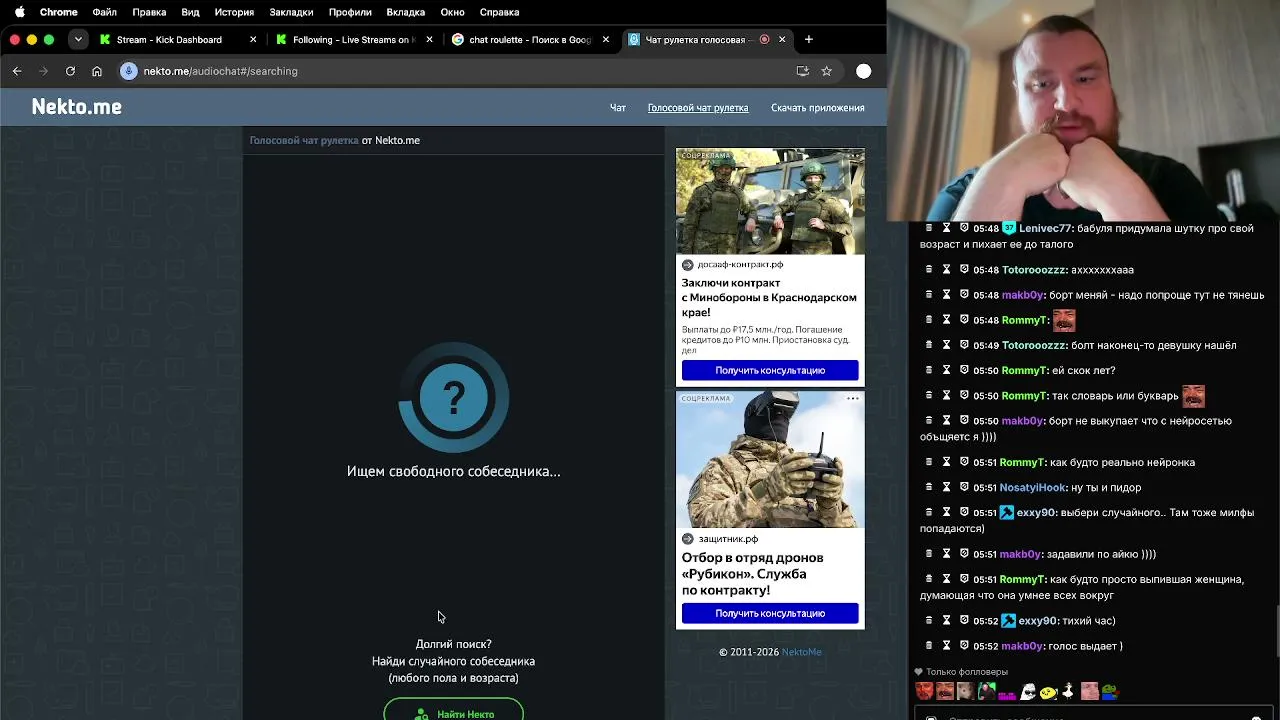Switch to chat roulette Google search tab
This screenshot has width=1280, height=720.
coord(528,40)
